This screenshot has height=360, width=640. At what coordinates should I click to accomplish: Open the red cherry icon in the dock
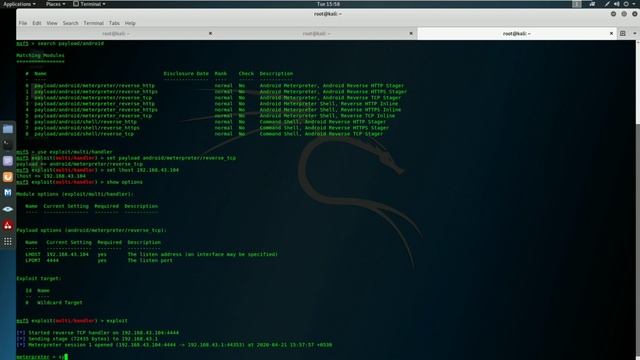pyautogui.click(x=8, y=225)
